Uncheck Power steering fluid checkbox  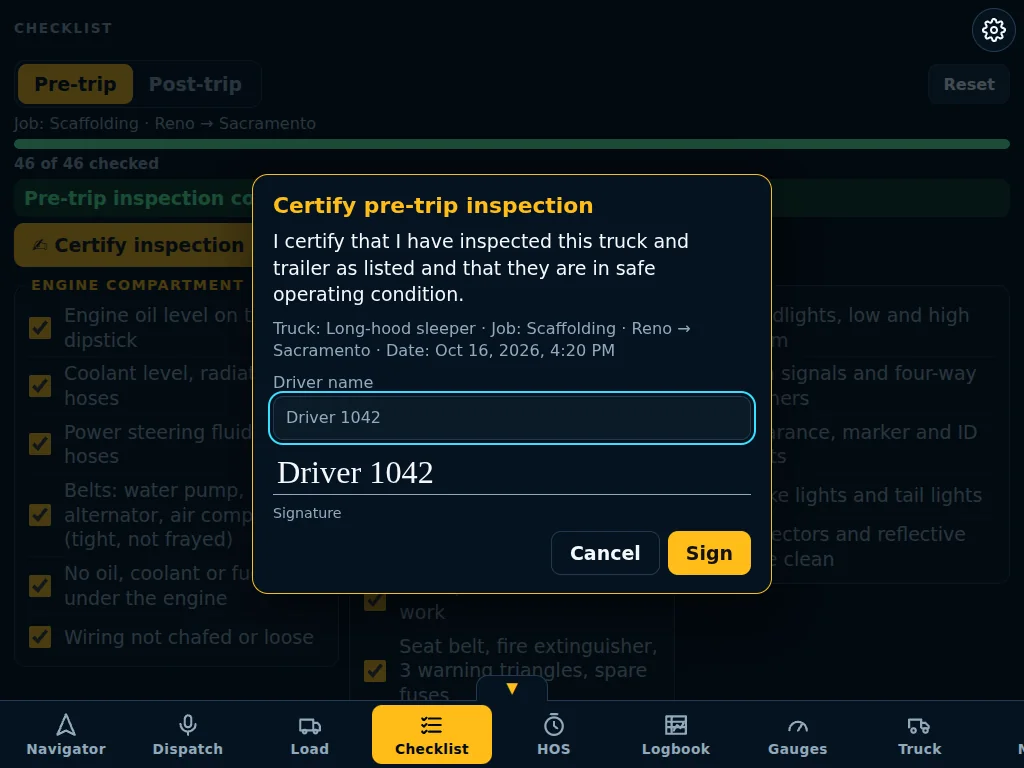click(x=40, y=444)
